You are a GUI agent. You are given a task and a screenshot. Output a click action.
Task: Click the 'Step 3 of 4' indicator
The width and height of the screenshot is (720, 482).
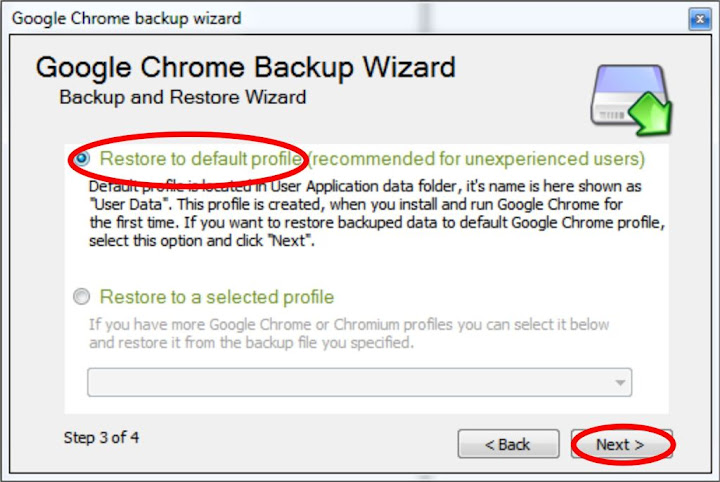point(101,437)
